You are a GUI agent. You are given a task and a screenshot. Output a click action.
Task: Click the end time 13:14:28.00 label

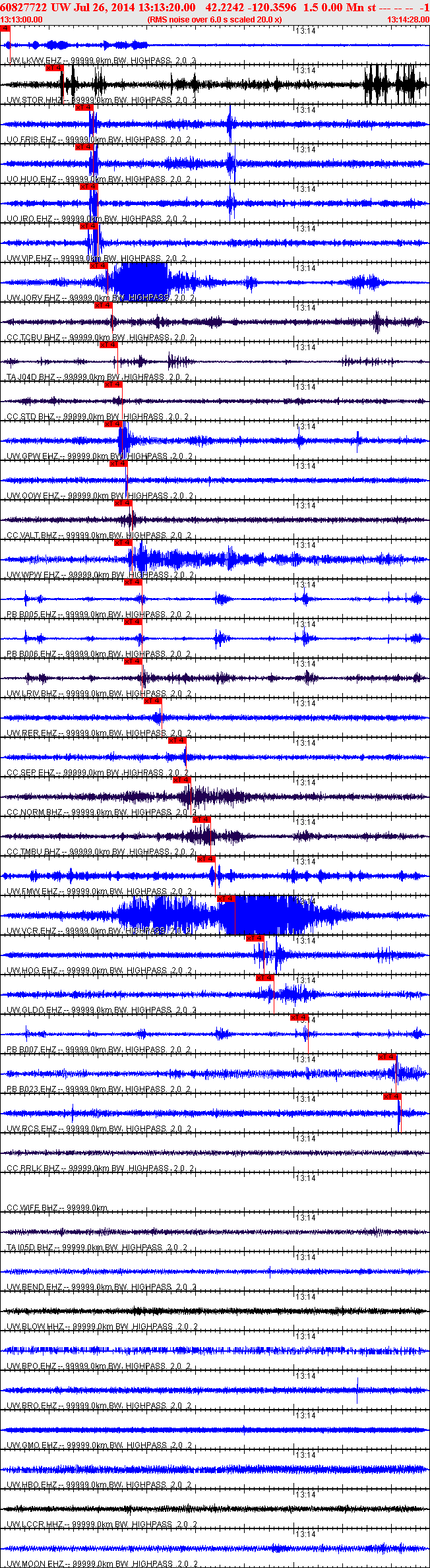pos(408,20)
